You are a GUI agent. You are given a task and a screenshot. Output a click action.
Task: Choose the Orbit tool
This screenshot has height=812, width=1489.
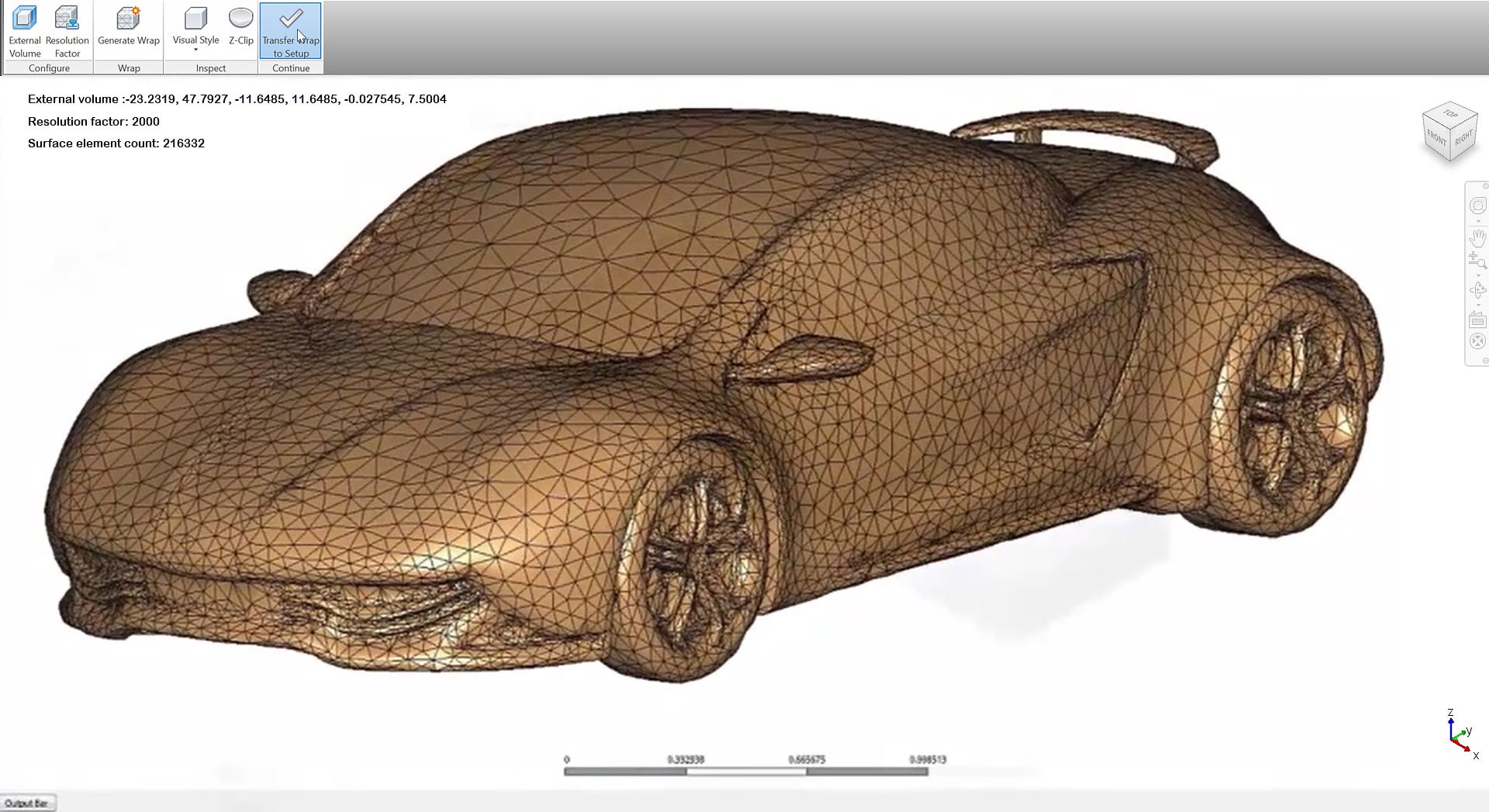[x=1477, y=290]
